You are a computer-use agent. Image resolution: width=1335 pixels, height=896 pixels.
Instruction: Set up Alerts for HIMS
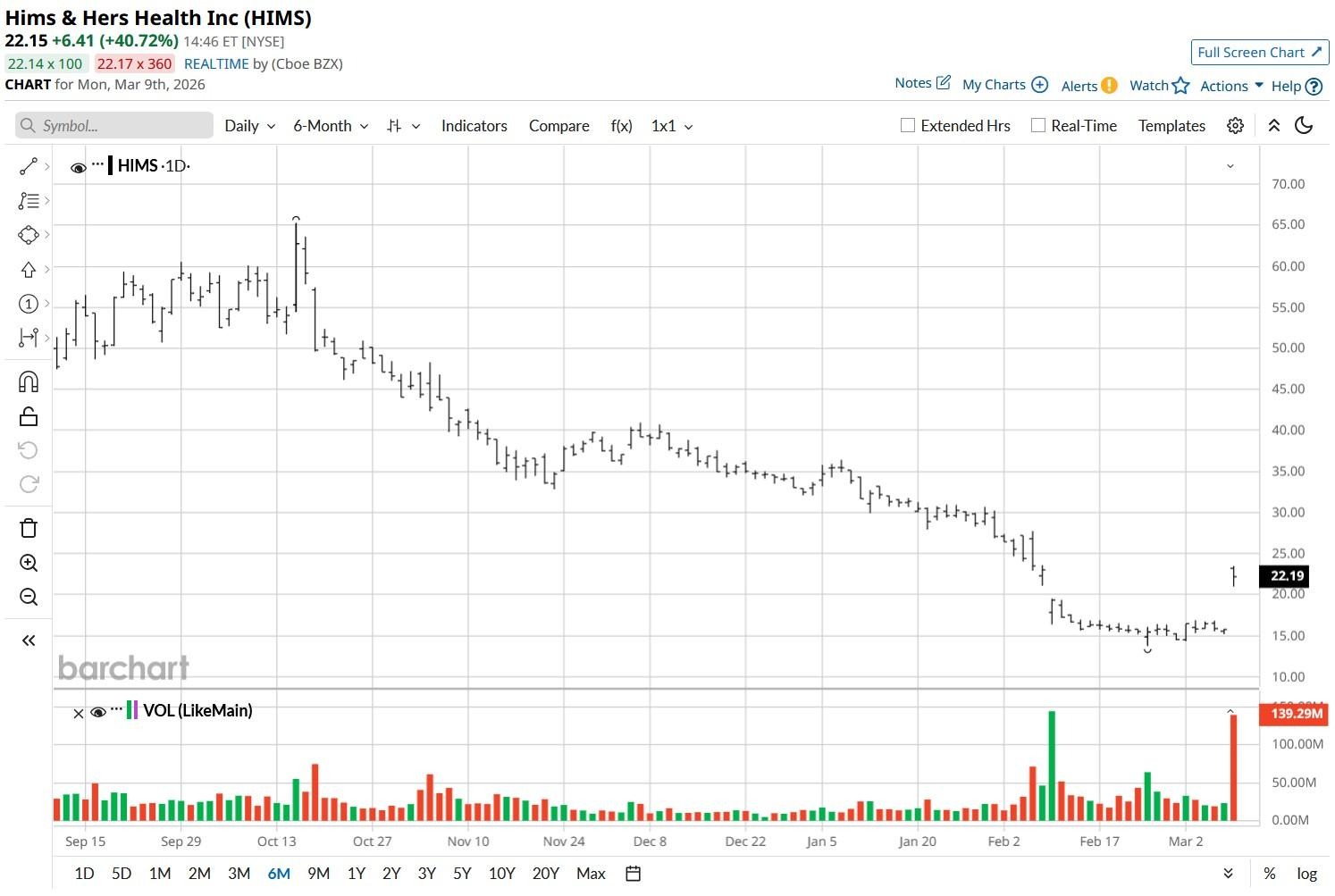click(1089, 86)
